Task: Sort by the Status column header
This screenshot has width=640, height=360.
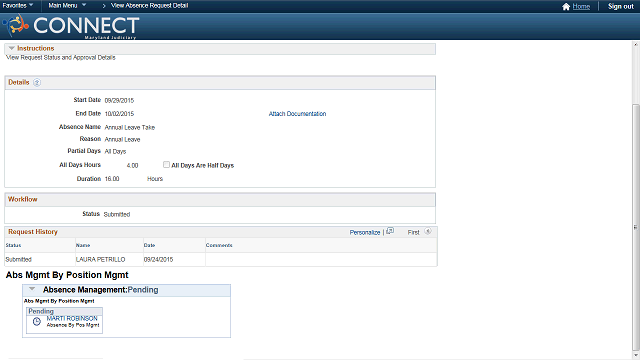Action: click(13, 245)
